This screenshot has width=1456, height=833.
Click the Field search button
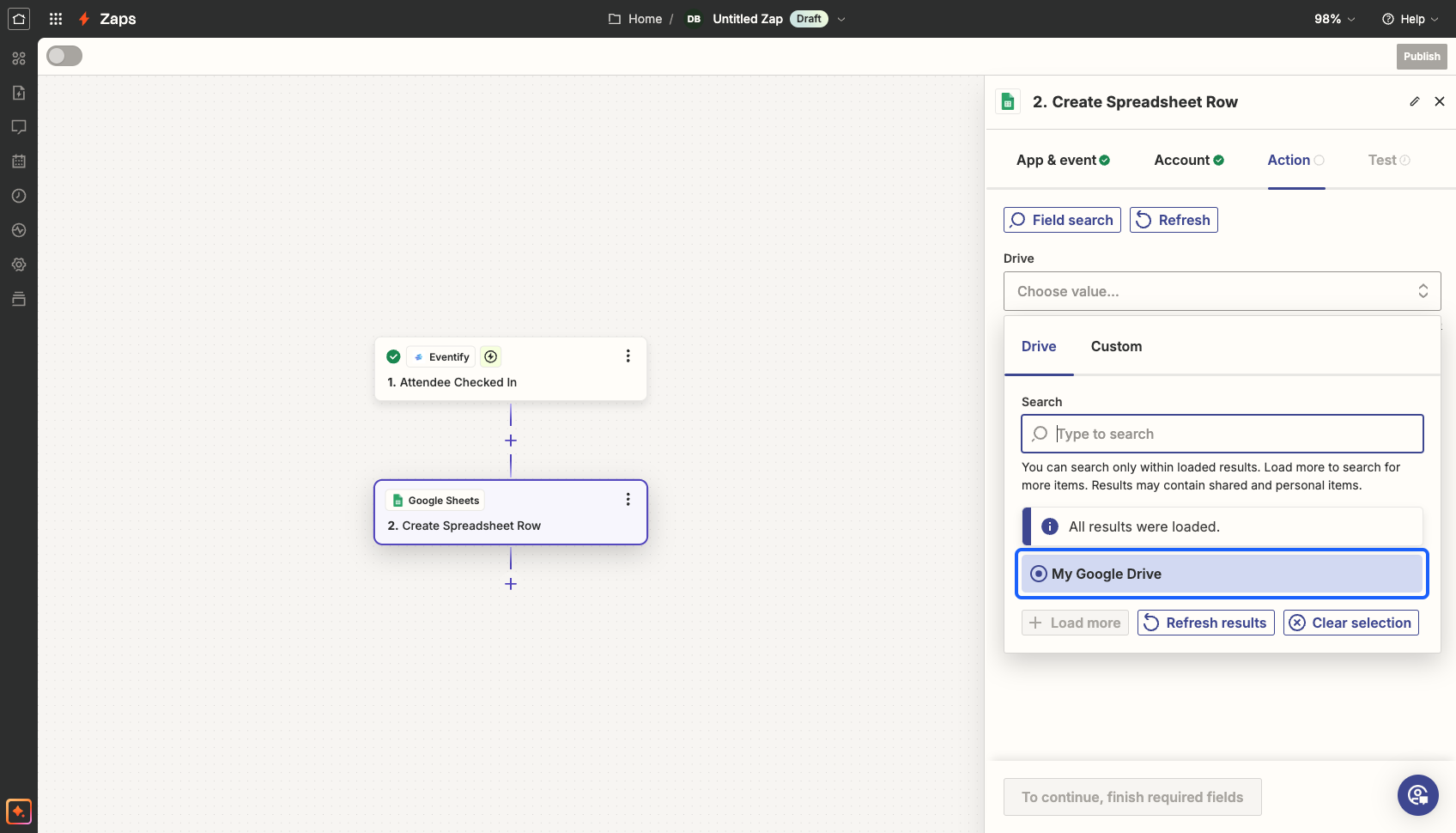(x=1062, y=220)
